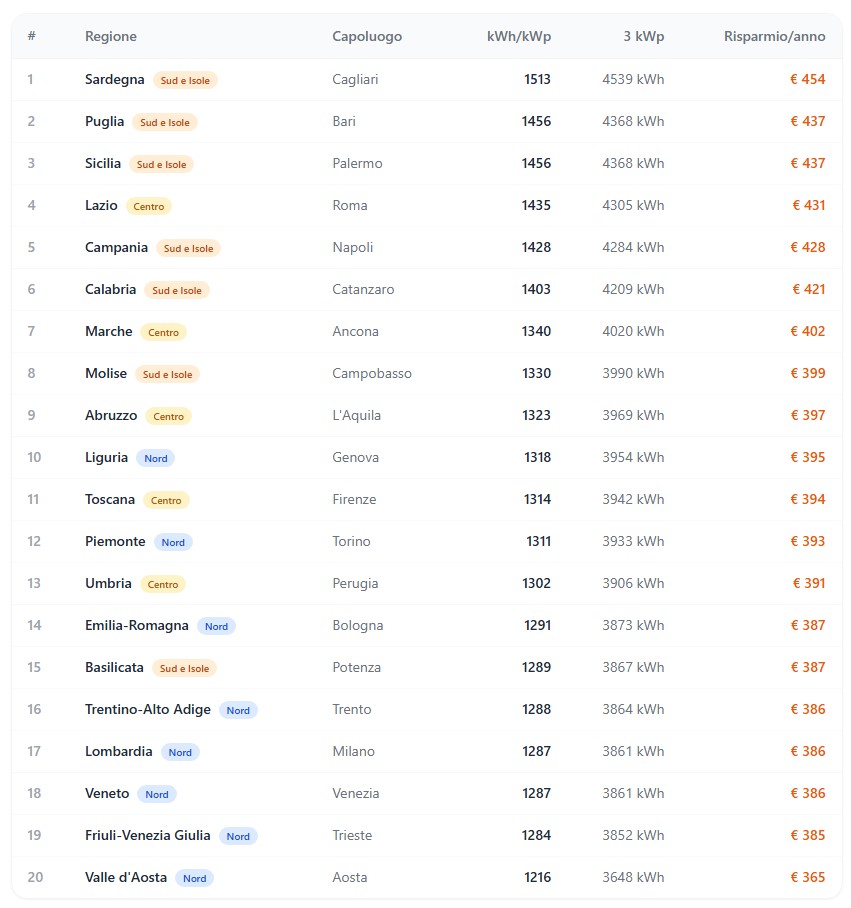Click the Sud e Isole badge near Basilicata
The height and width of the screenshot is (908, 851).
click(x=184, y=668)
